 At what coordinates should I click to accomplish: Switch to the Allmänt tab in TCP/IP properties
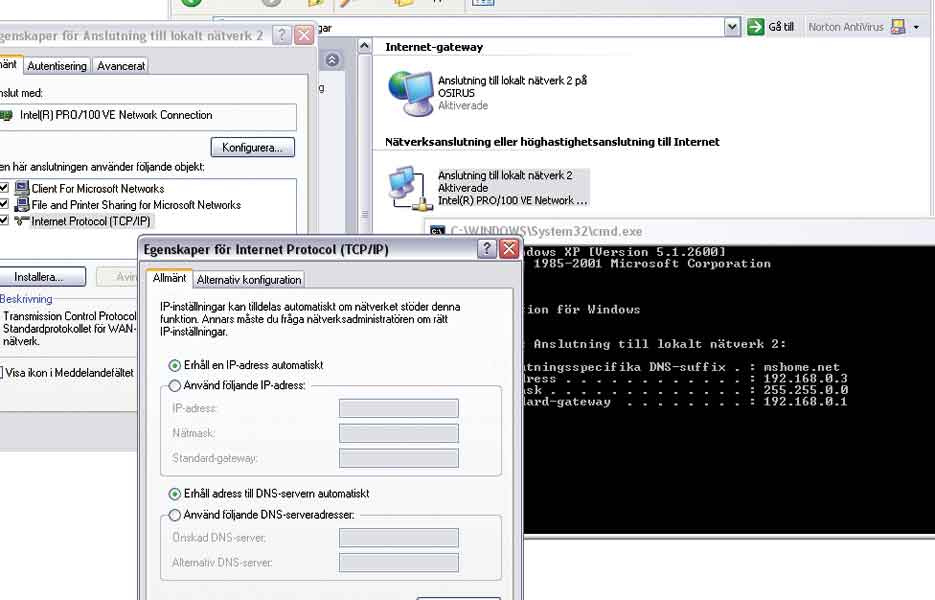[169, 278]
